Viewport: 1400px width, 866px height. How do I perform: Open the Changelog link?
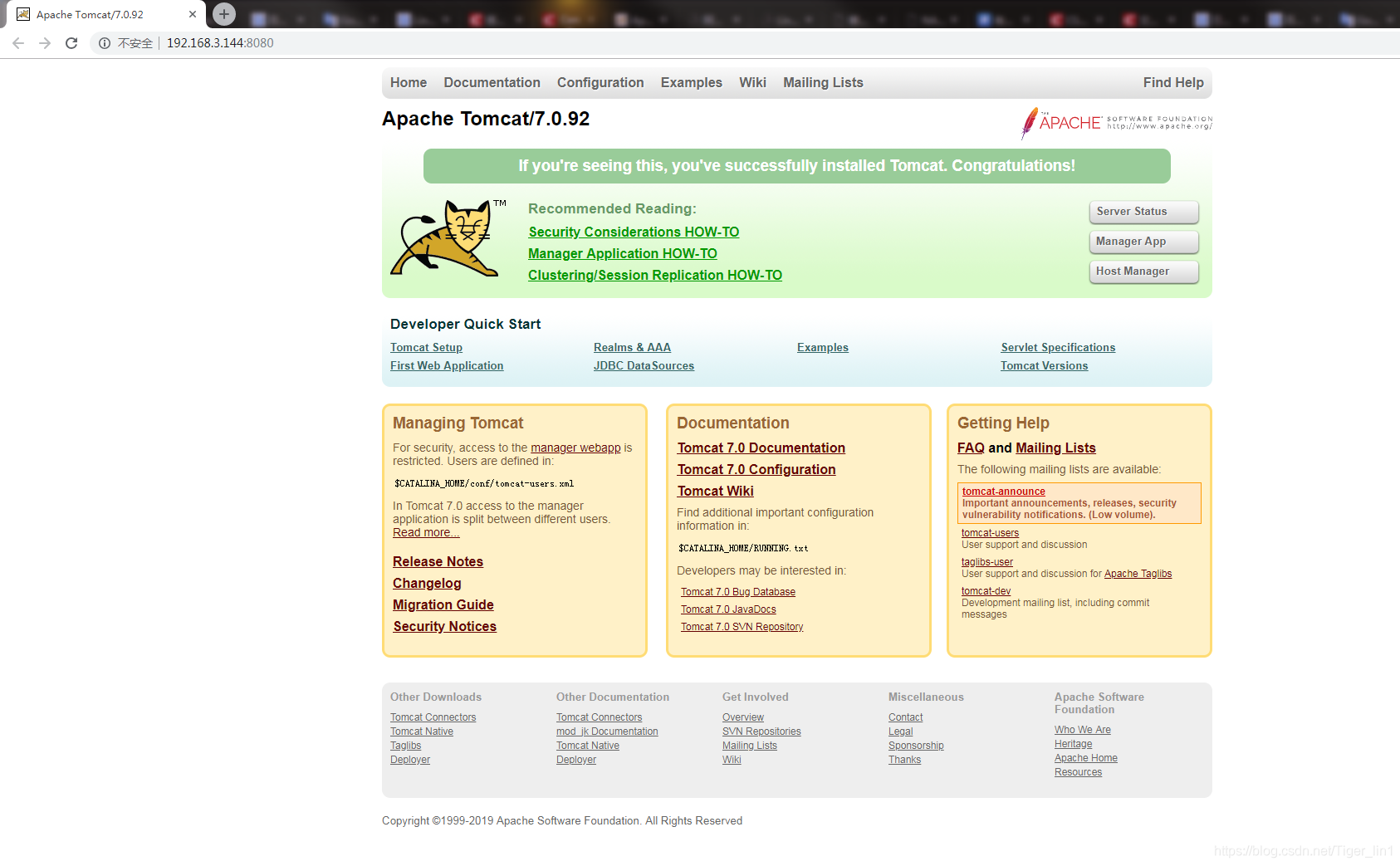(x=427, y=584)
